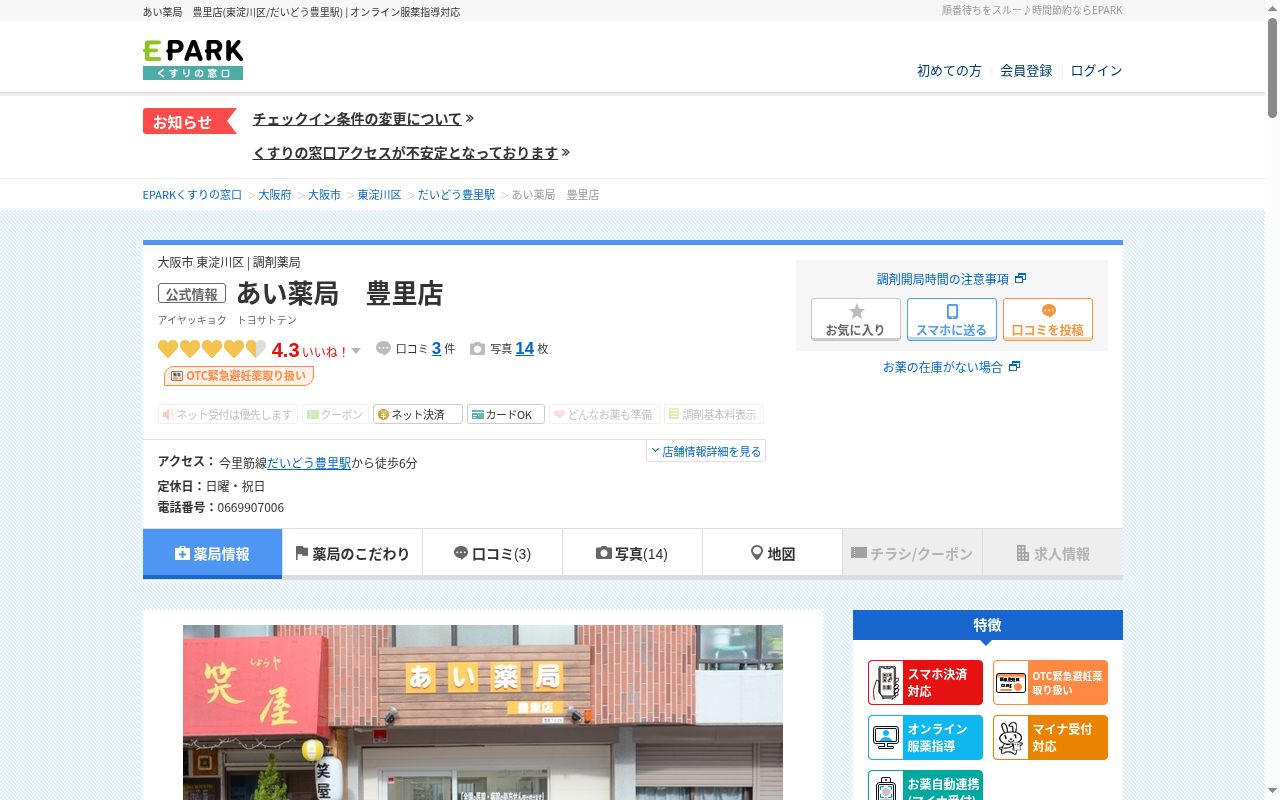Viewport: 1280px width, 800px height.
Task: Switch to the 薬局のこだわり tab
Action: point(352,553)
